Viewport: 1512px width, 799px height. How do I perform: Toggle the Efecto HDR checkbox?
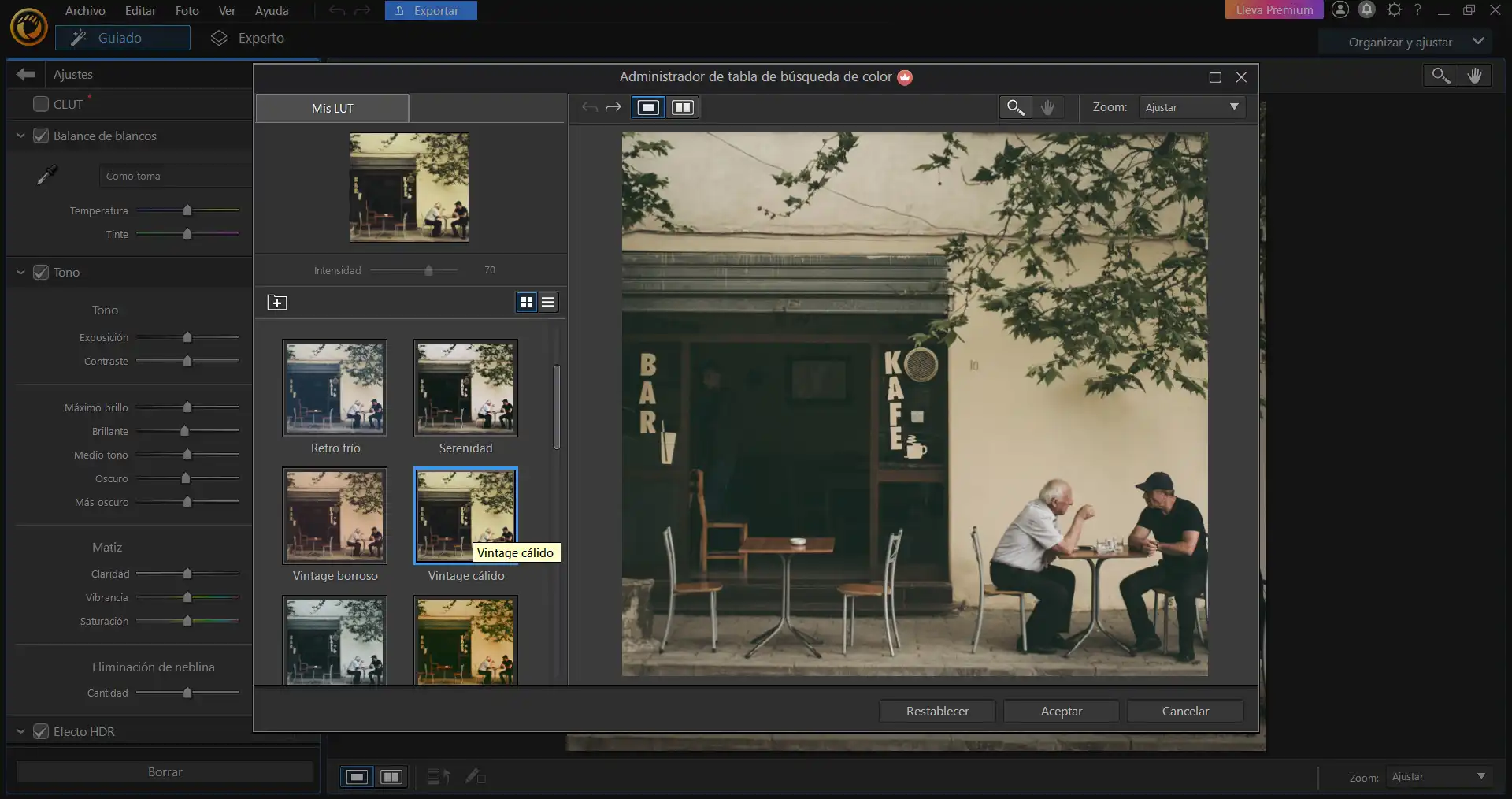pos(41,732)
